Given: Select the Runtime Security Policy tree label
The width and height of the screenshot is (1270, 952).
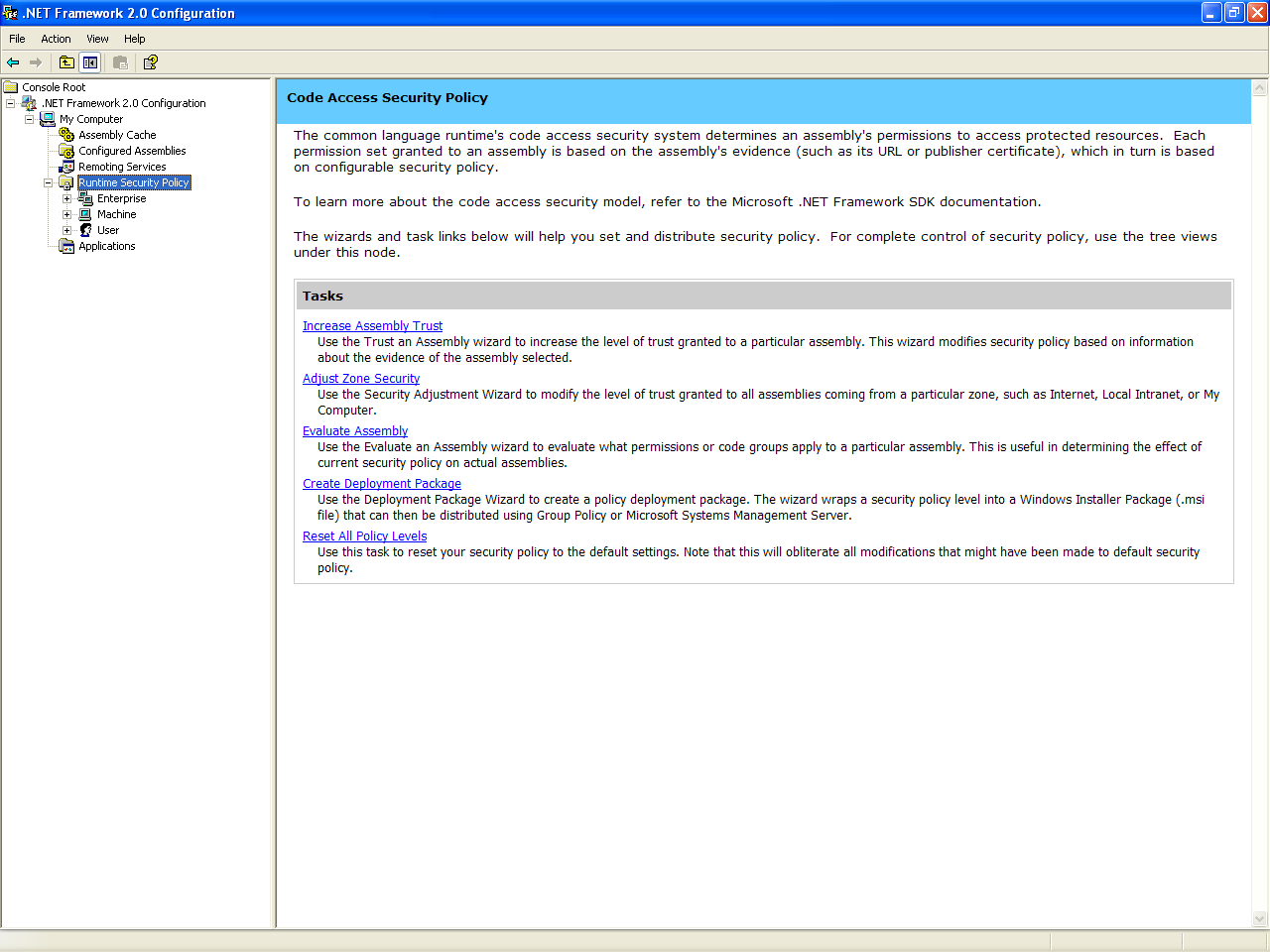Looking at the screenshot, I should click(x=134, y=182).
